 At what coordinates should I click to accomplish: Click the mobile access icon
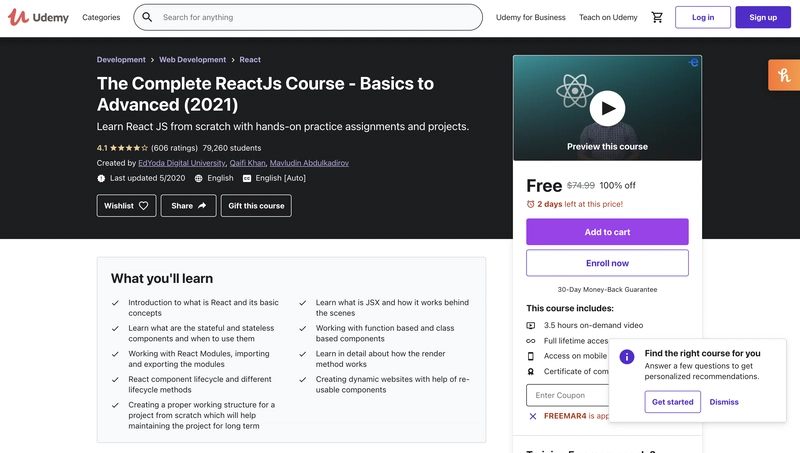[x=531, y=356]
